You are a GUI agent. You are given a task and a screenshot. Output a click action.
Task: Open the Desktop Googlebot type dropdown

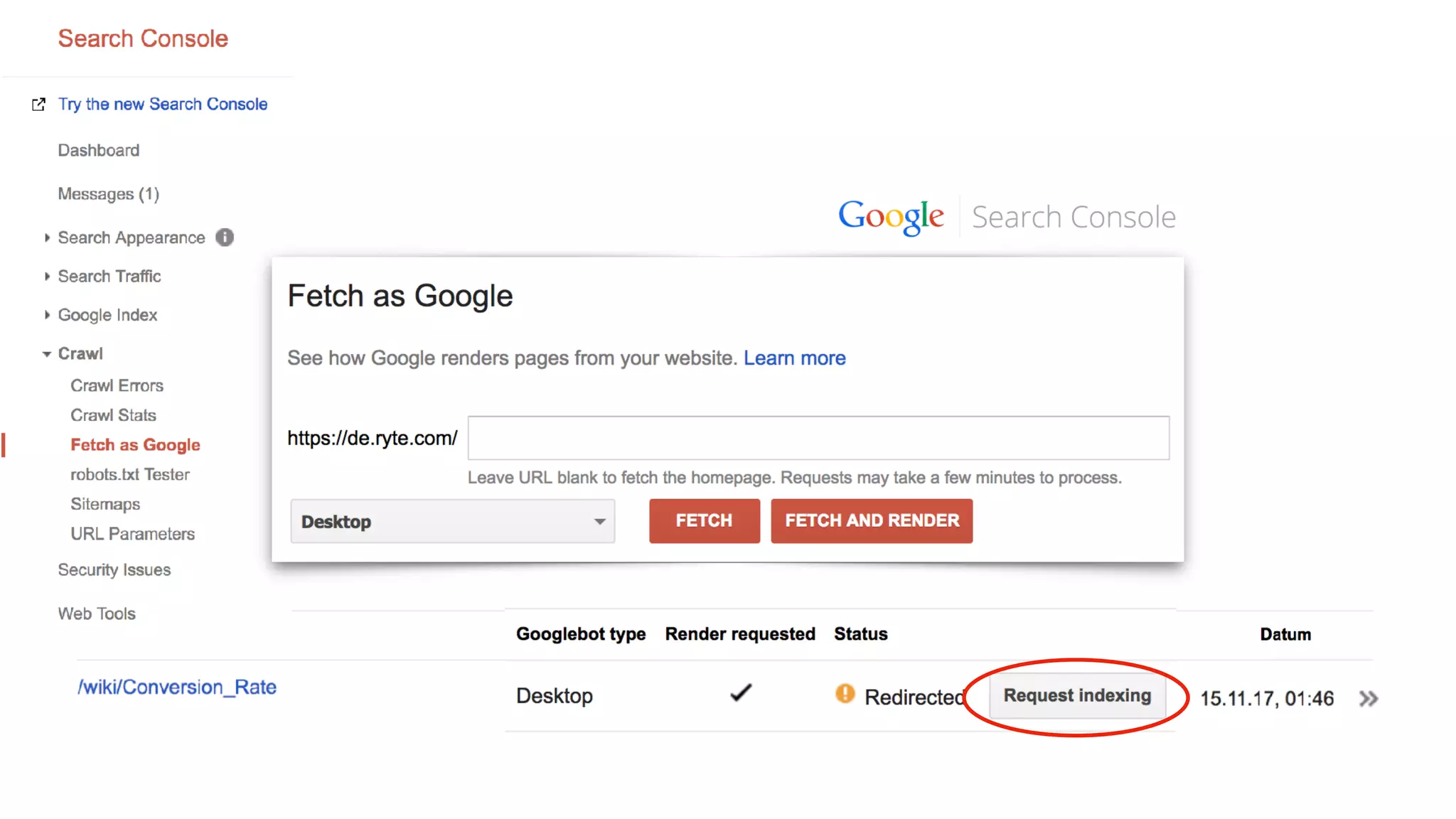(x=452, y=521)
